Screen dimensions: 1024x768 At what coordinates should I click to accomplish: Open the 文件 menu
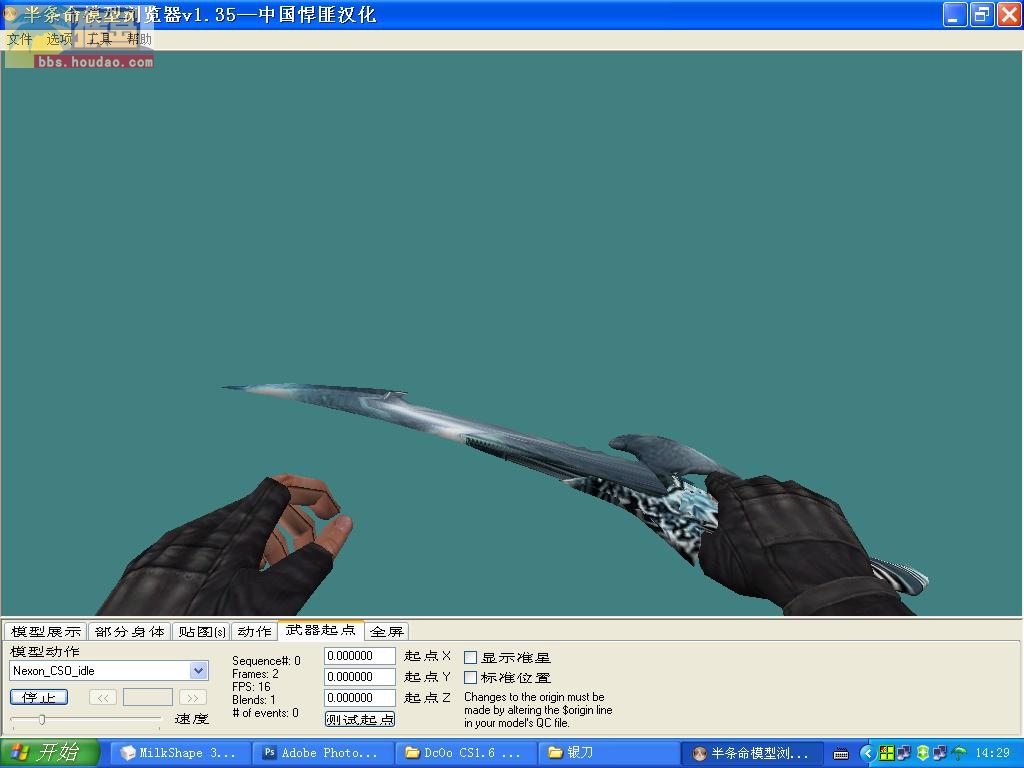tap(20, 39)
